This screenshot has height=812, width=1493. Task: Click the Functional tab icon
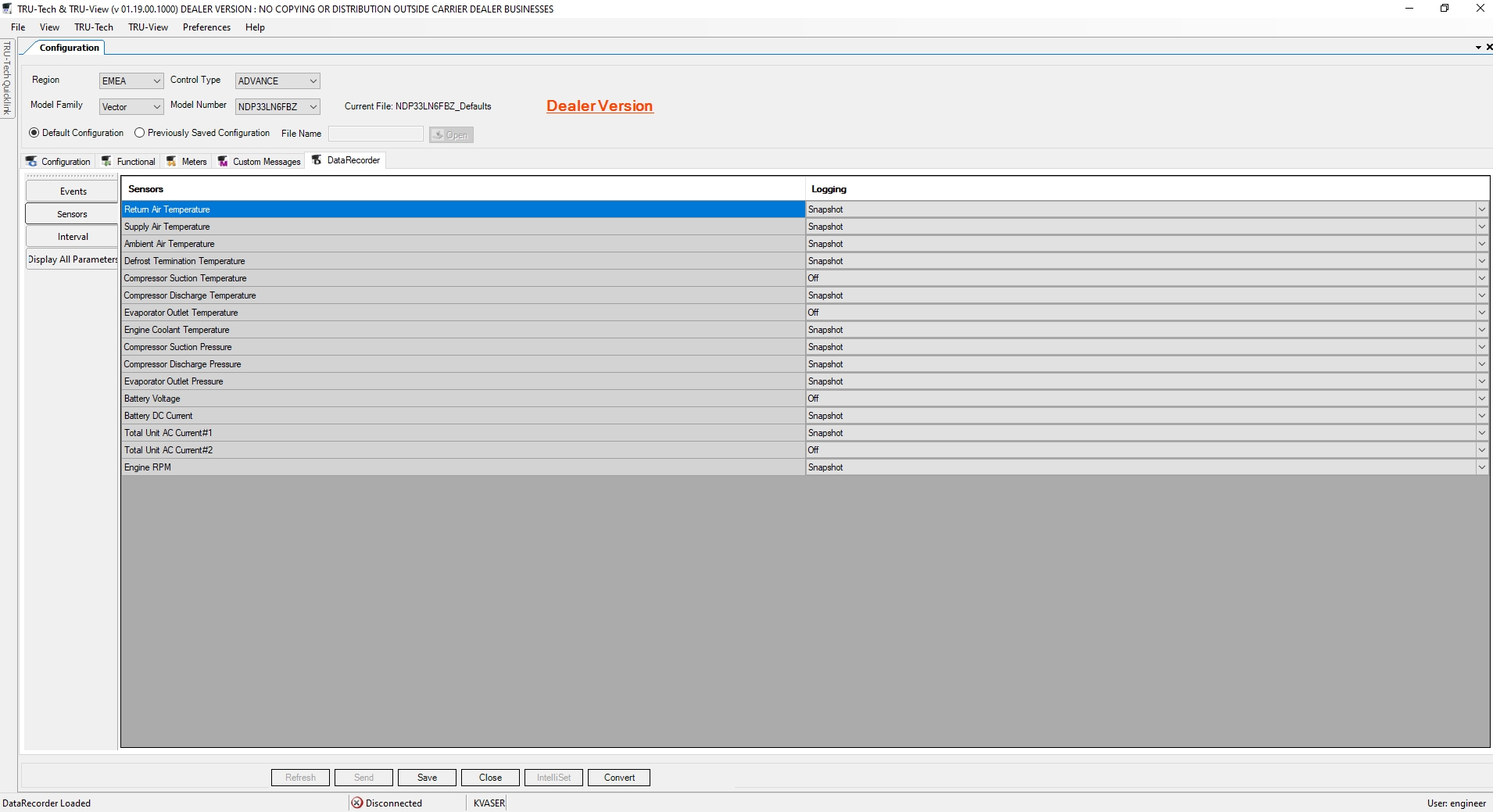107,161
